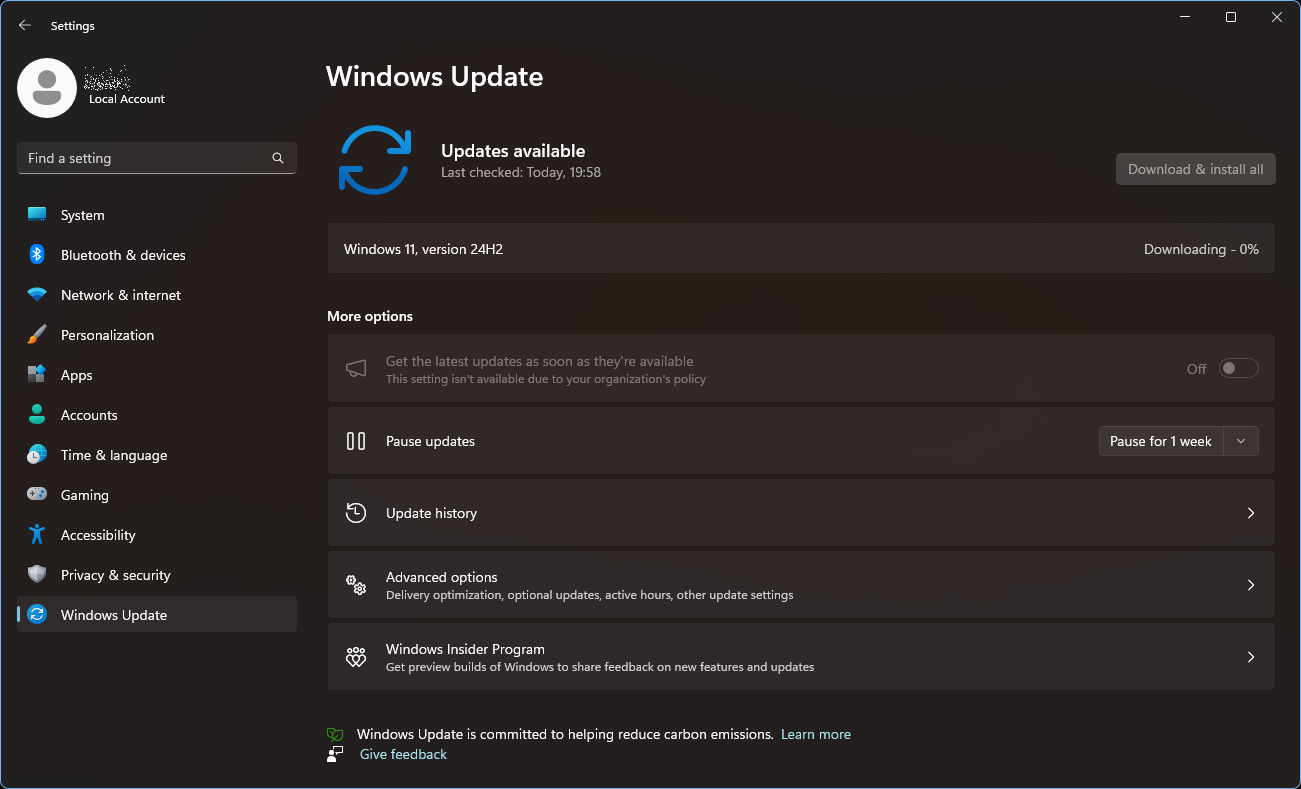Click the search magnifier icon
The image size is (1301, 789).
(x=278, y=158)
